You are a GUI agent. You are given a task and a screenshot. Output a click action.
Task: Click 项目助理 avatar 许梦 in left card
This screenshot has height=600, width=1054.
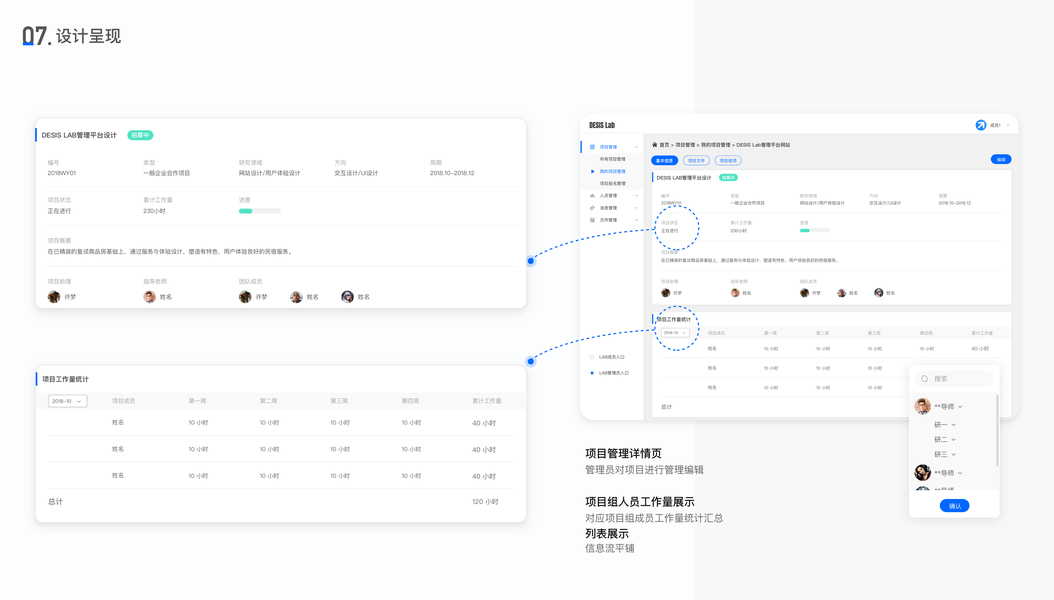tap(54, 297)
